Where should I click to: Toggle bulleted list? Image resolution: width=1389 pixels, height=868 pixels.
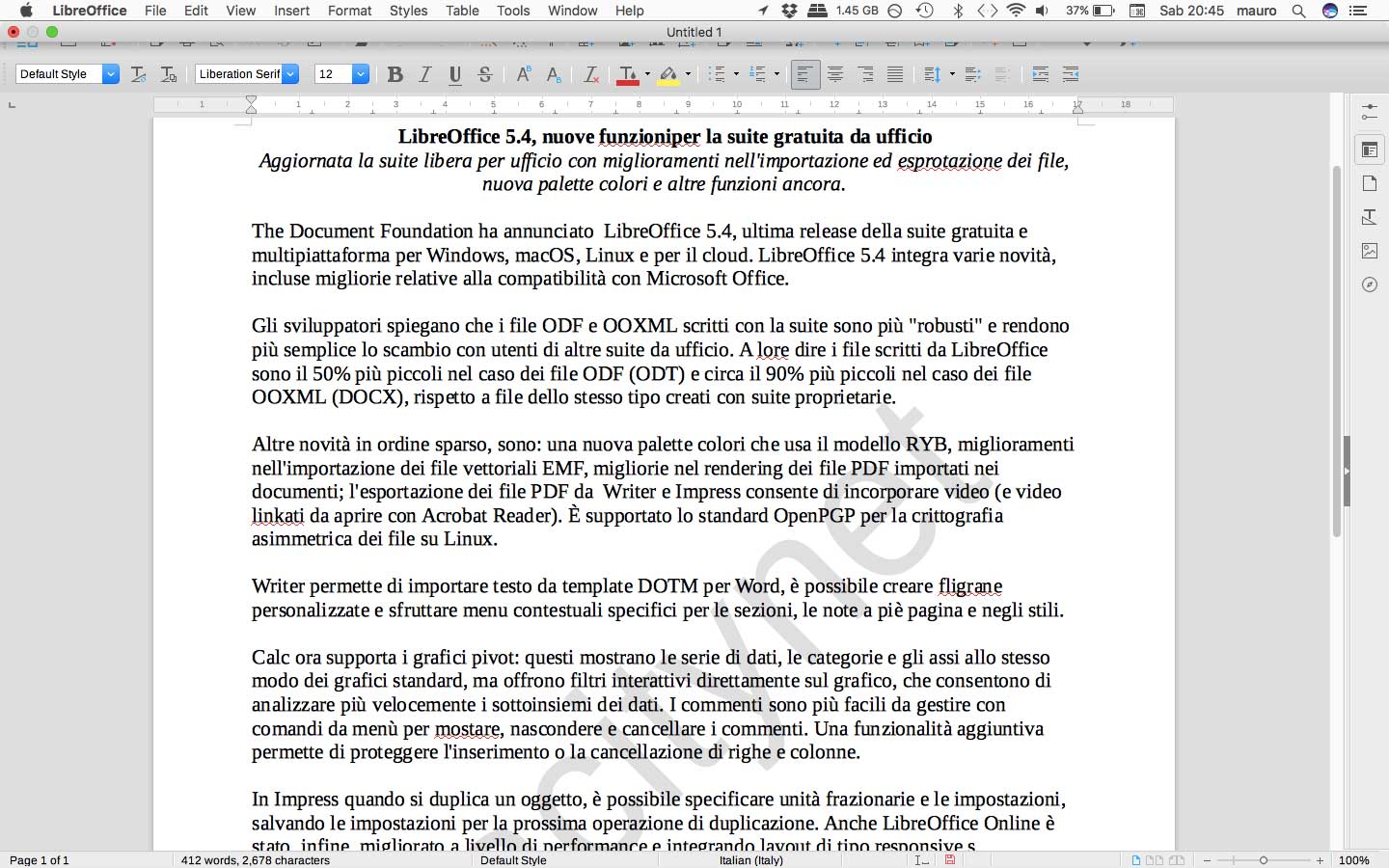tap(717, 74)
